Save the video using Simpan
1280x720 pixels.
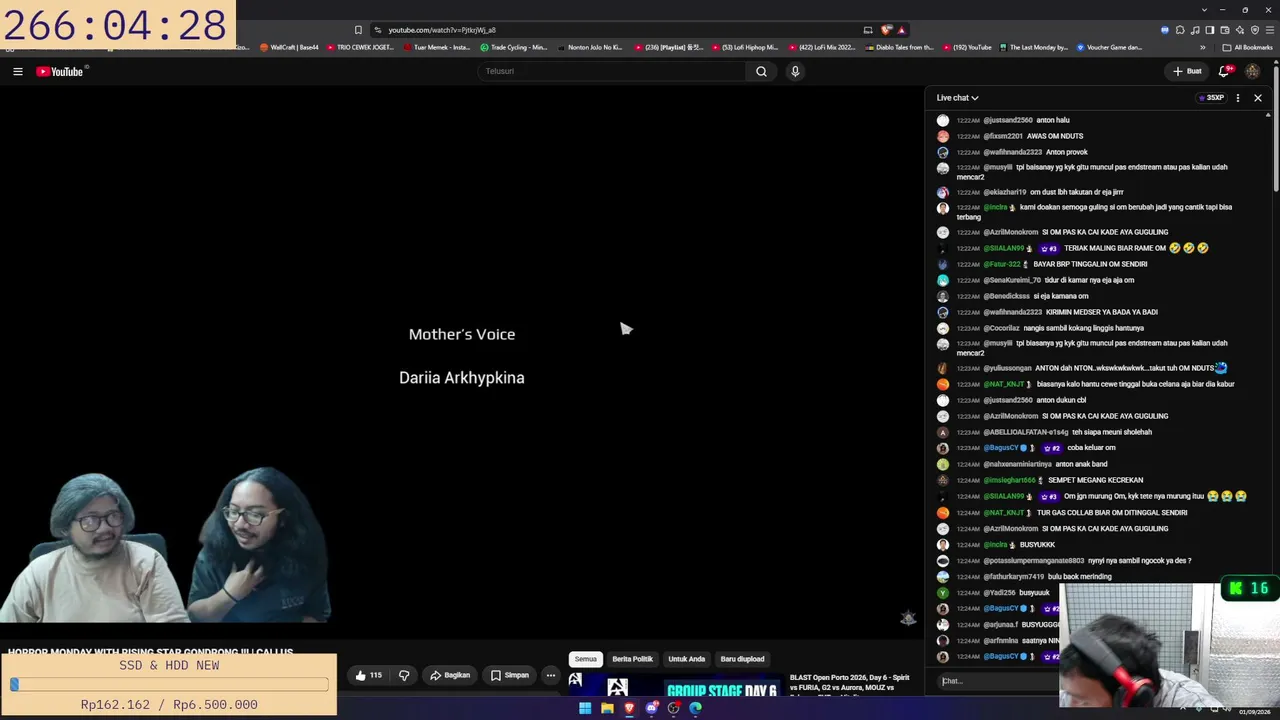tap(510, 675)
